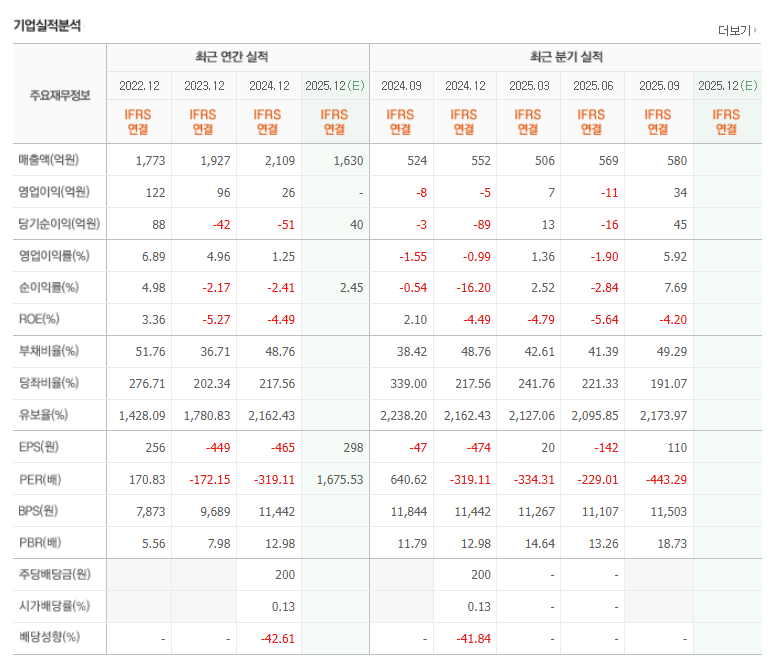Click the 7.69 net margin value
Screen dimensions: 776x660
(676, 288)
